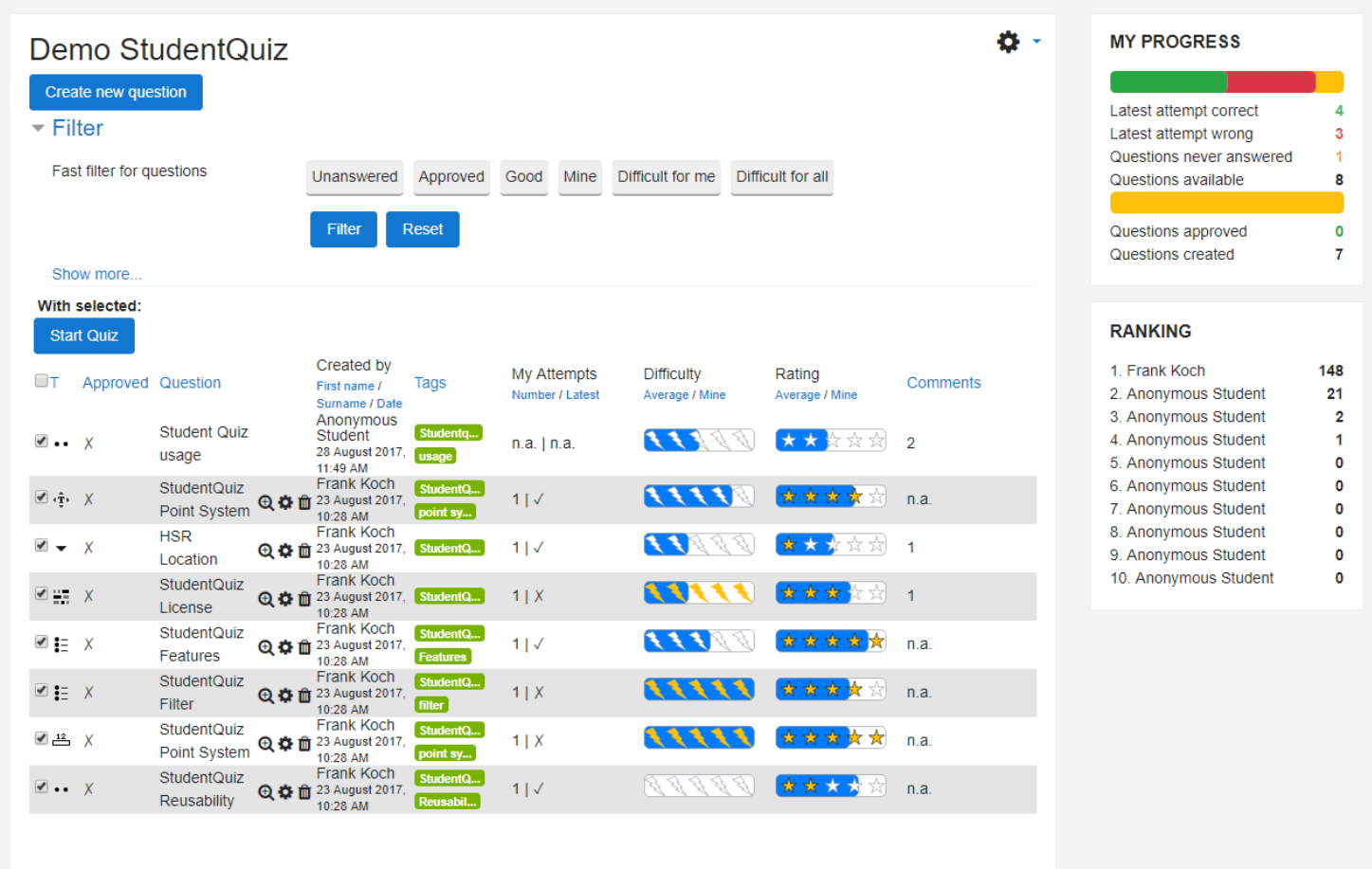This screenshot has width=1372, height=869.
Task: Uncheck the "Student Quiz usage" row checkbox
Action: [41, 442]
